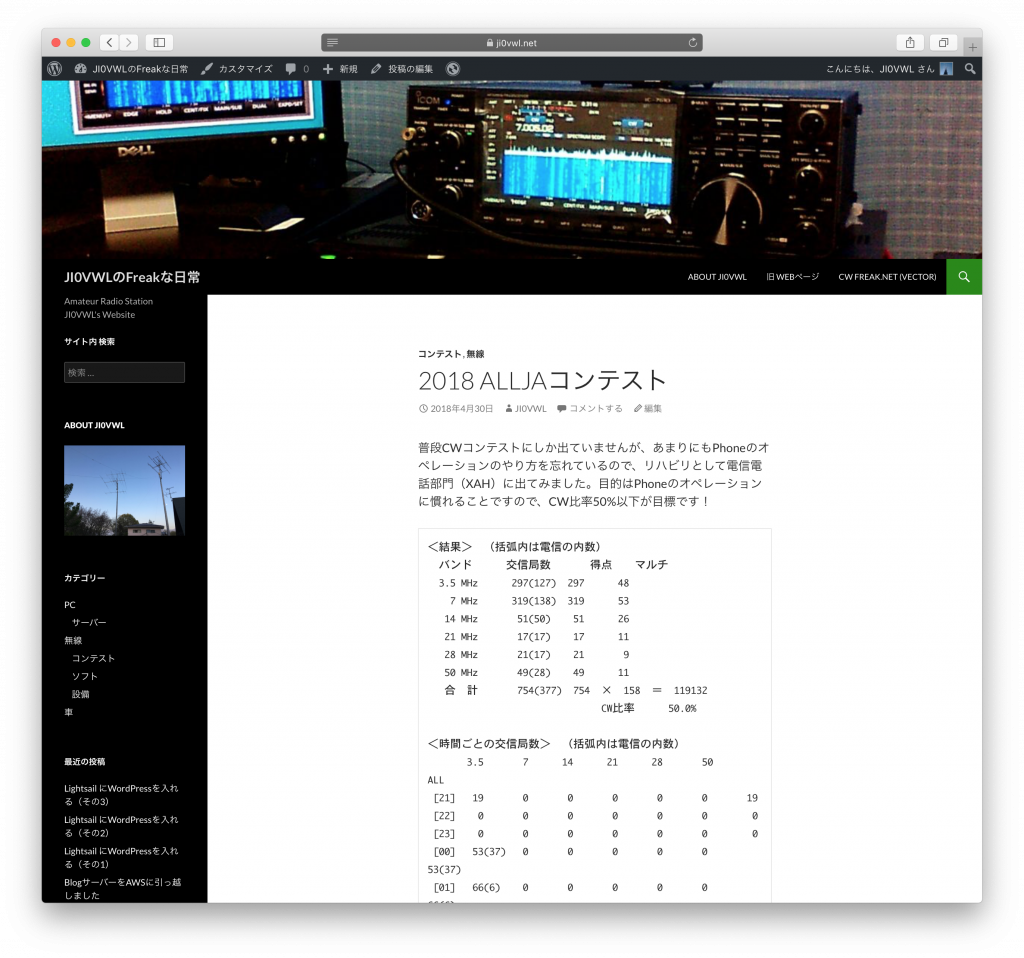Open JI0VWLのFreakな日常 dashboard menu
Screen dimensions: 1024x958
(x=131, y=69)
